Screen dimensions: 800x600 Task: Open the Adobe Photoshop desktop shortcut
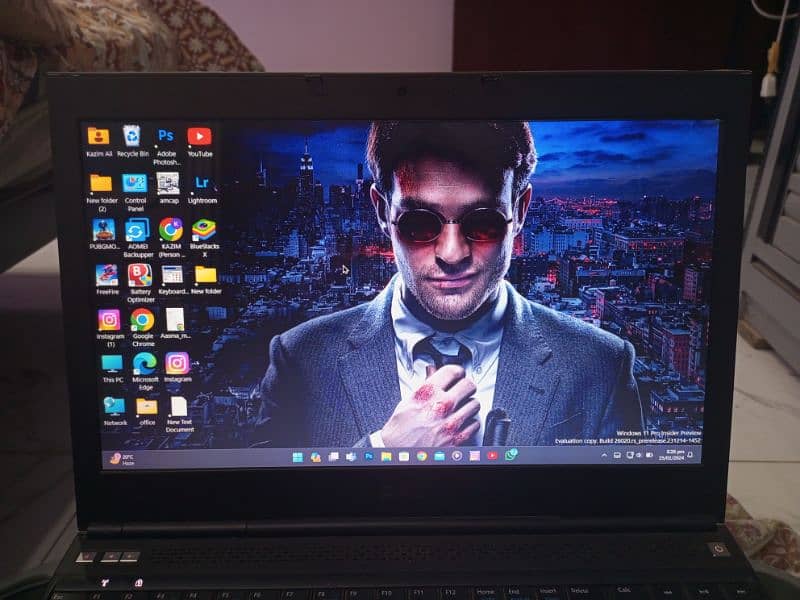[x=166, y=137]
